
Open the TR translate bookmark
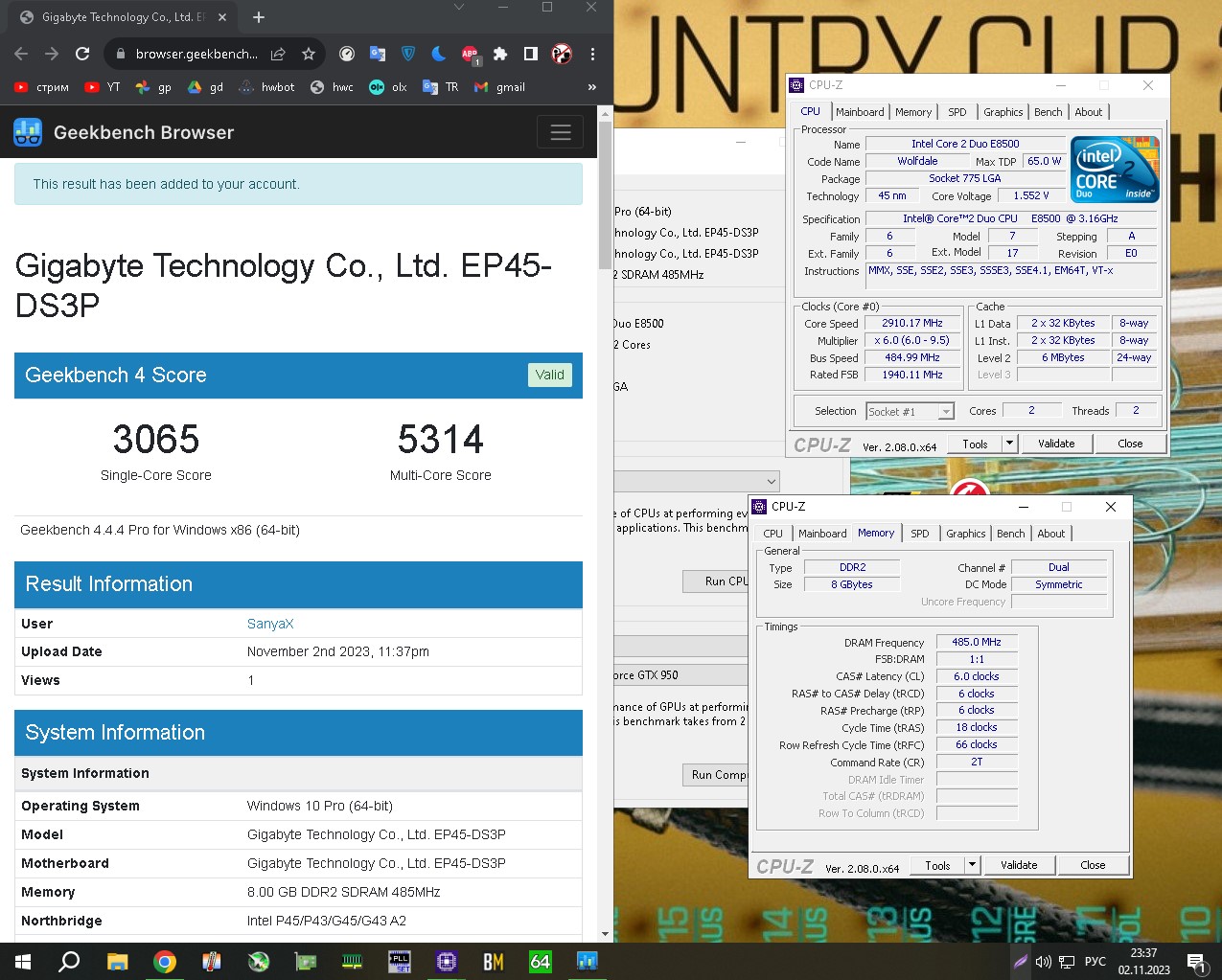pos(441,87)
